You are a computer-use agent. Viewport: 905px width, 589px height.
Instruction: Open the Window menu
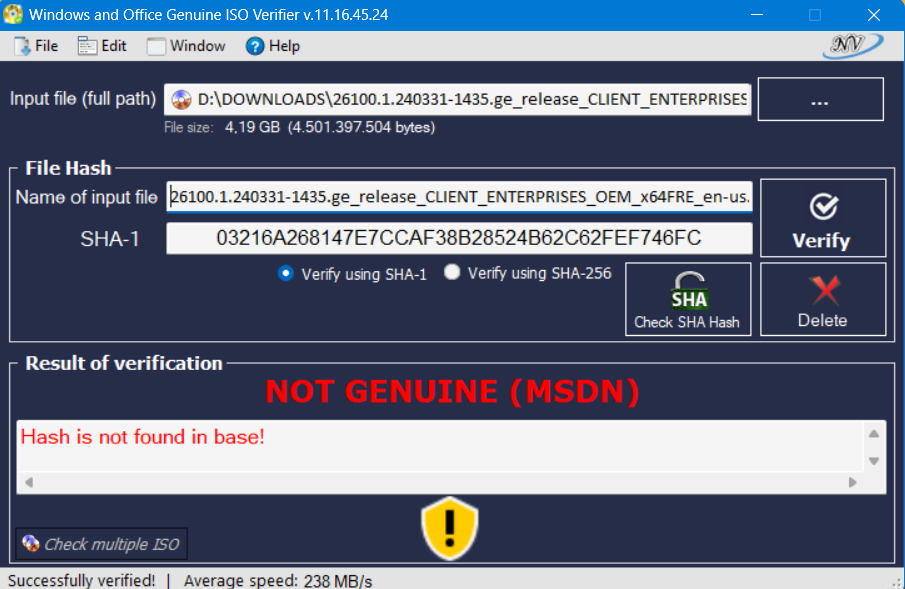click(186, 46)
